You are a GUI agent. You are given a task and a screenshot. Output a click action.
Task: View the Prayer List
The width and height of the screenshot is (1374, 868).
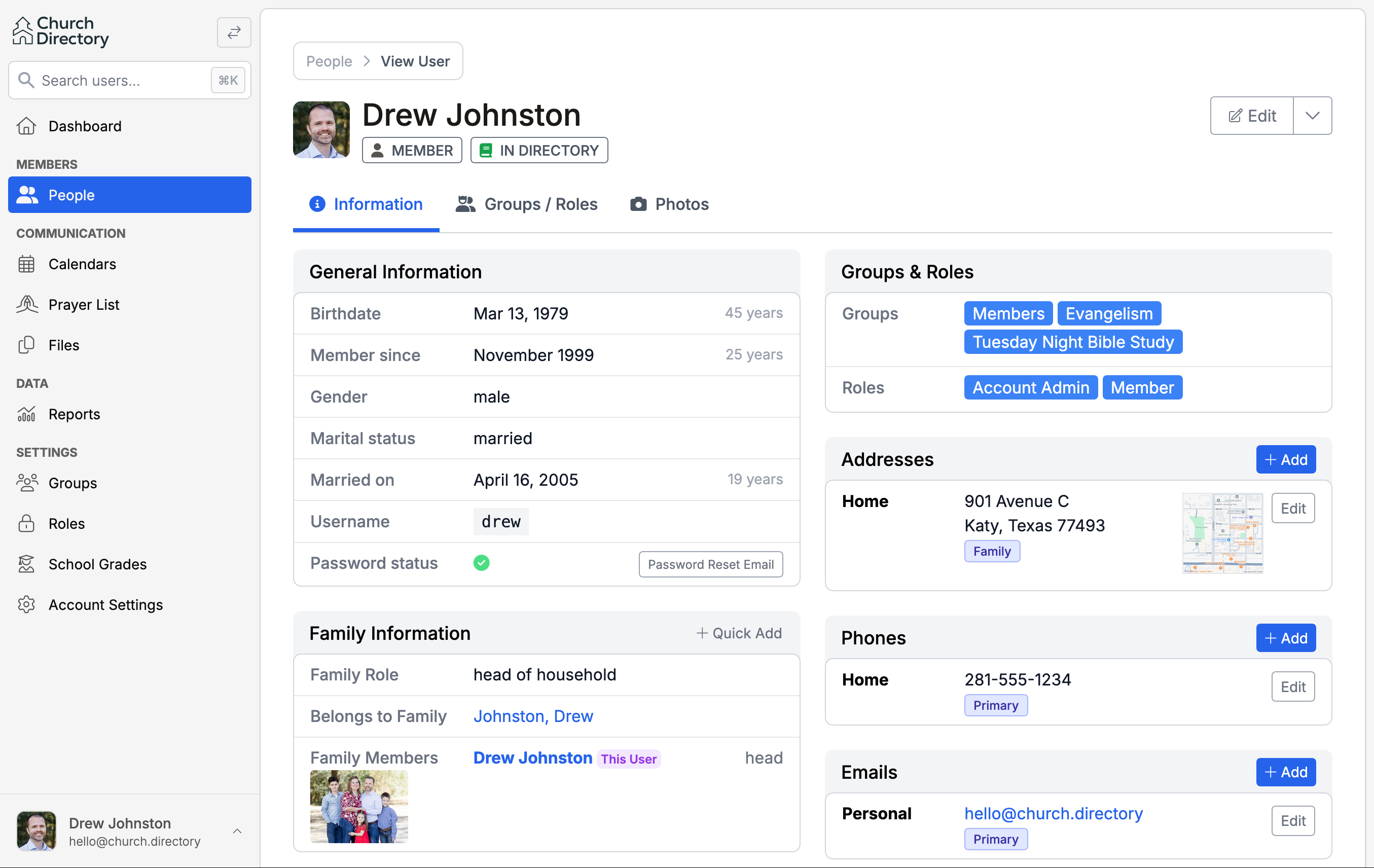[83, 304]
